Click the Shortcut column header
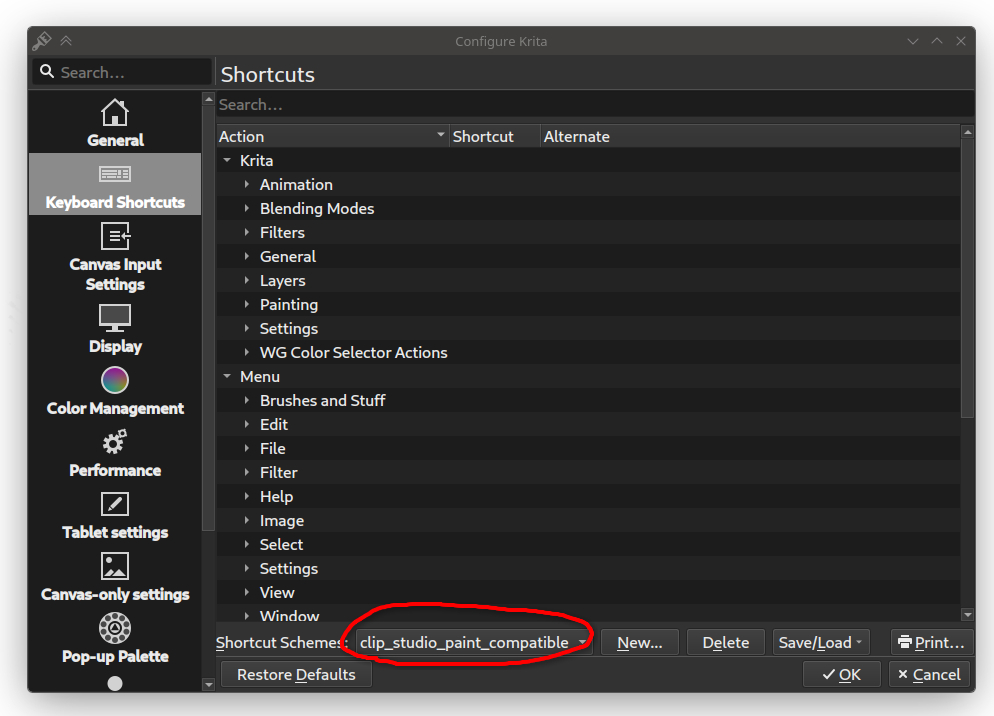994x716 pixels. point(494,136)
